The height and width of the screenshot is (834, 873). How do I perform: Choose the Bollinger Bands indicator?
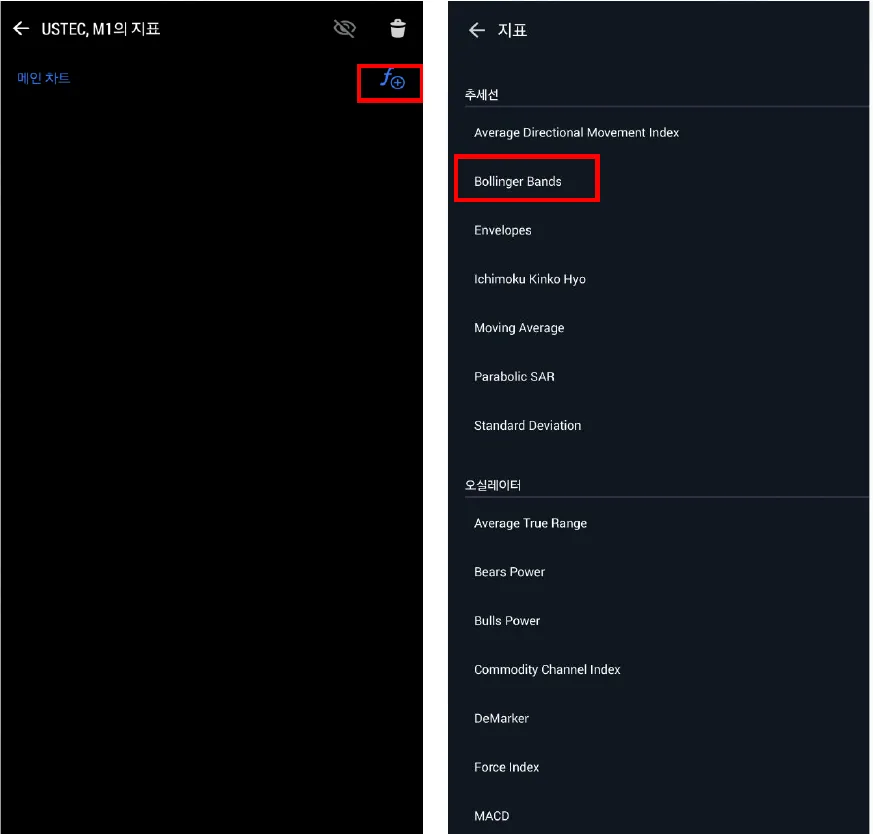[518, 181]
